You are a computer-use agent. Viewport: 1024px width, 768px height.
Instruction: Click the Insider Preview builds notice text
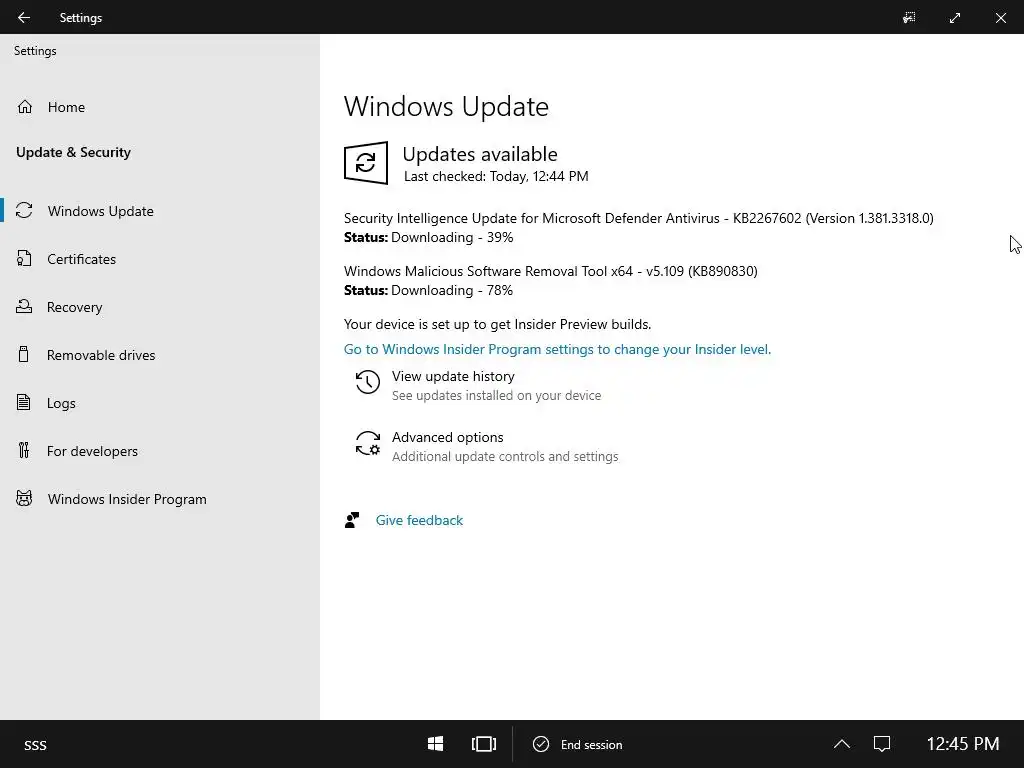498,324
